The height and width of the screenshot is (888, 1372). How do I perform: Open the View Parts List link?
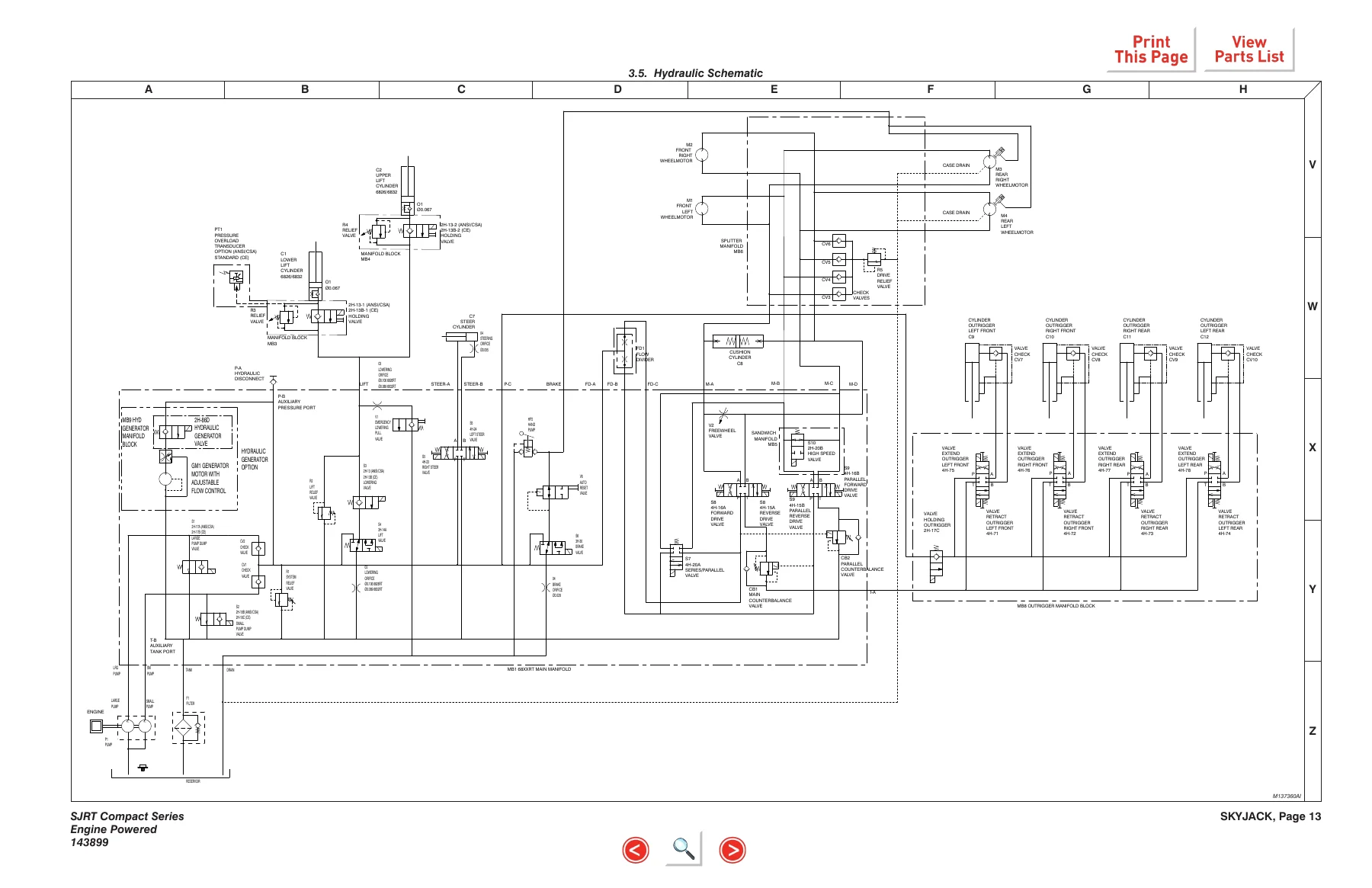1249,50
